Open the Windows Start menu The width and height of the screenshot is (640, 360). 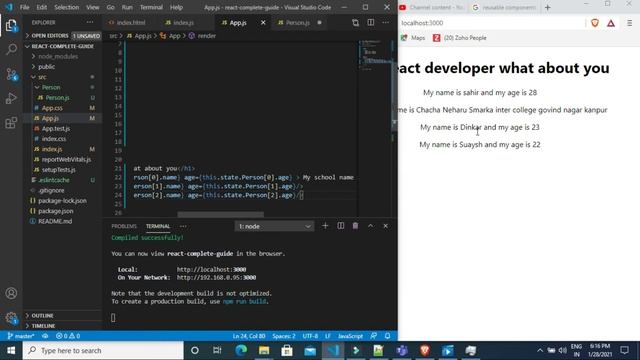(11, 351)
